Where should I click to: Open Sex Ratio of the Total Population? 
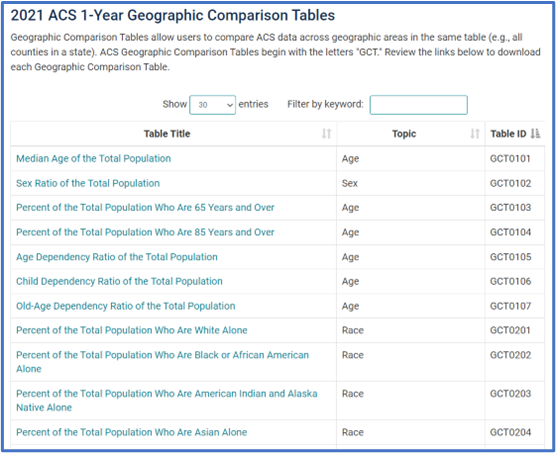coord(88,183)
